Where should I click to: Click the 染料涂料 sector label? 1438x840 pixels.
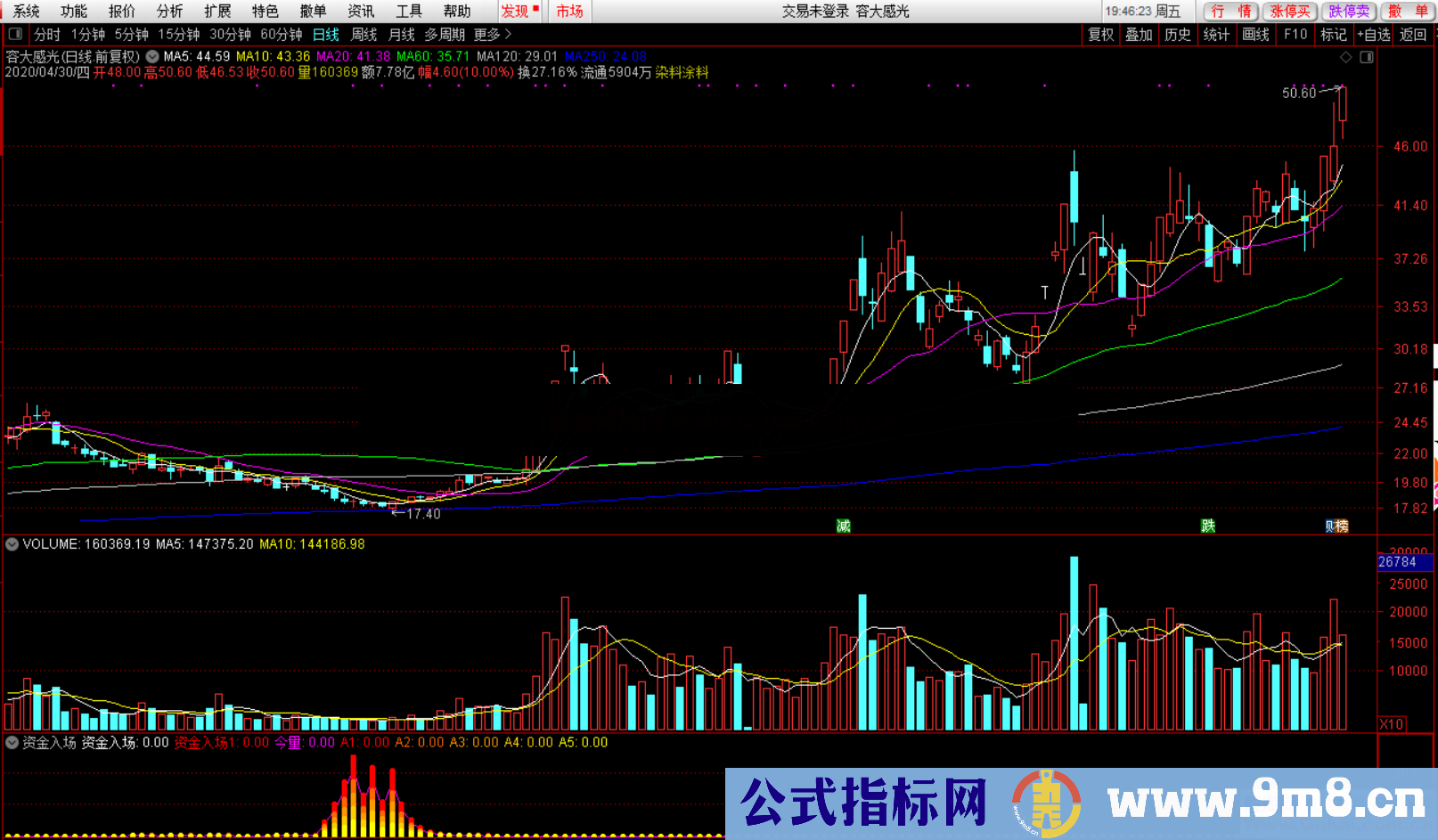682,72
